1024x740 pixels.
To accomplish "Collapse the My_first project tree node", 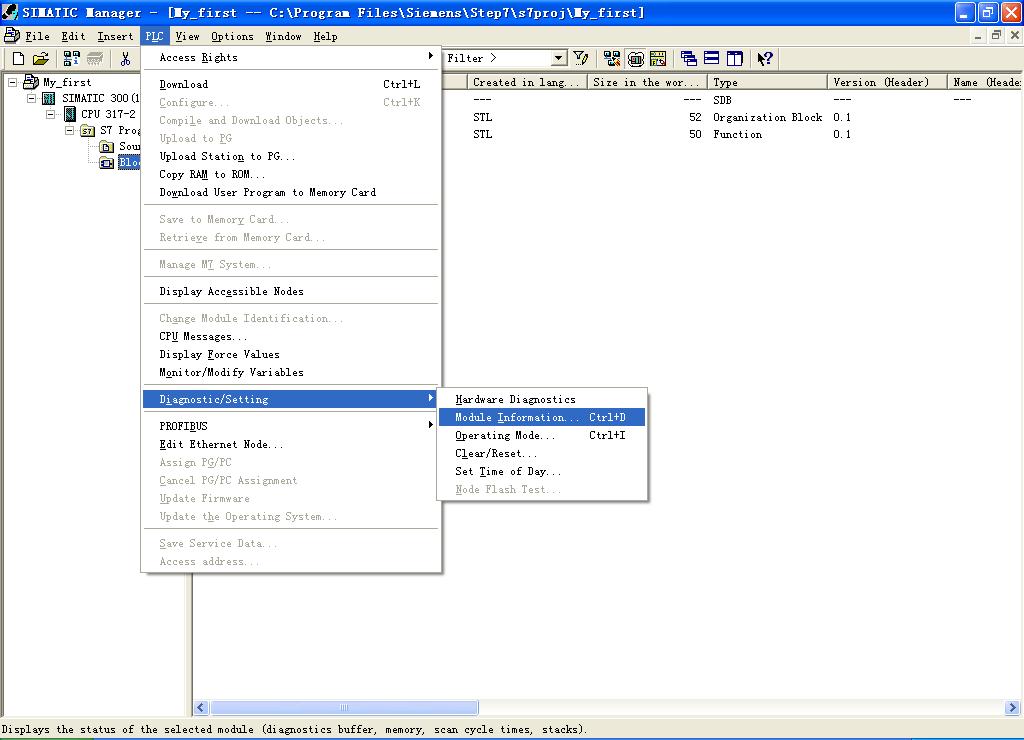I will (12, 82).
